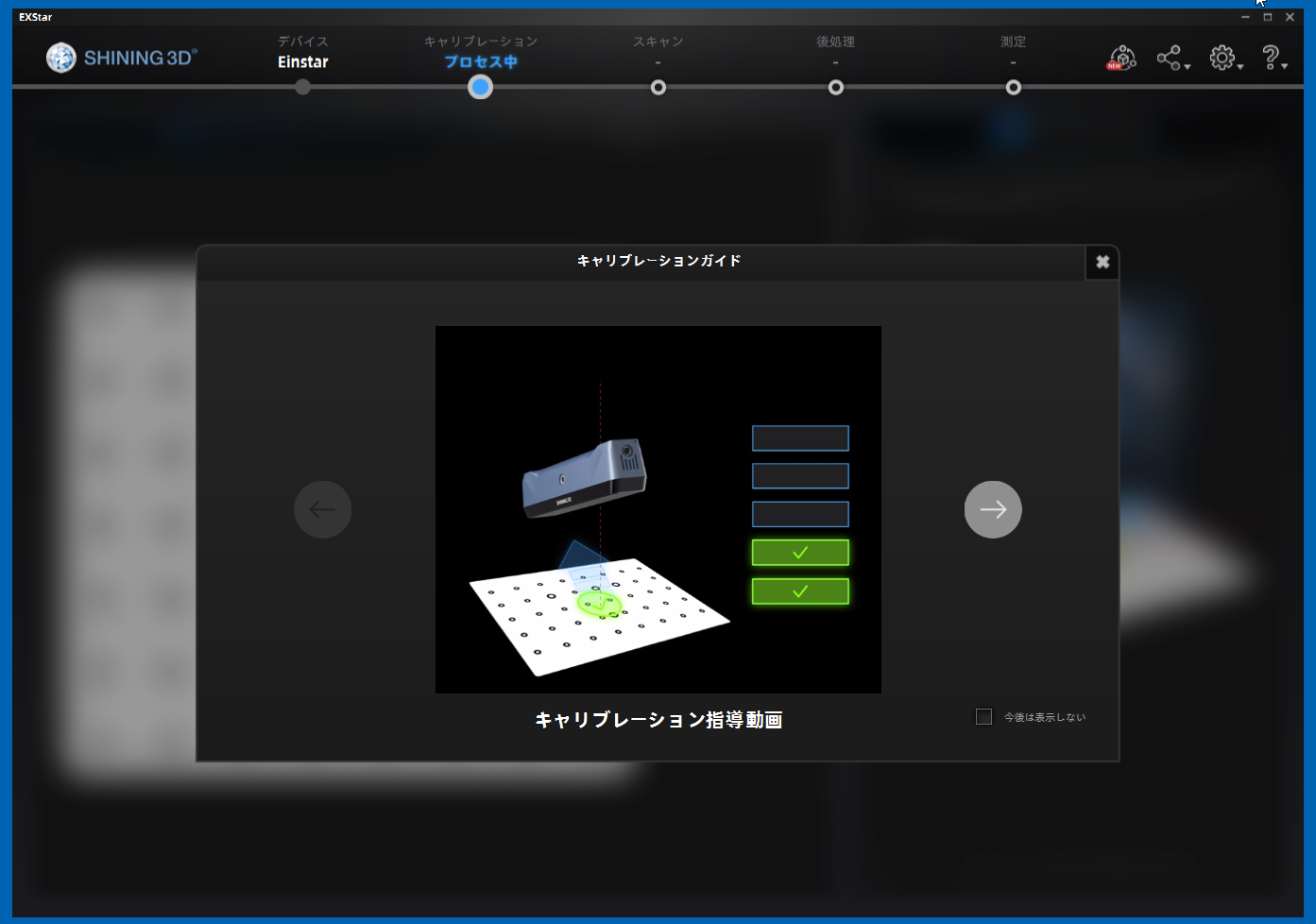Select the キャリブレーション step label
1316x924 pixels.
click(x=480, y=43)
